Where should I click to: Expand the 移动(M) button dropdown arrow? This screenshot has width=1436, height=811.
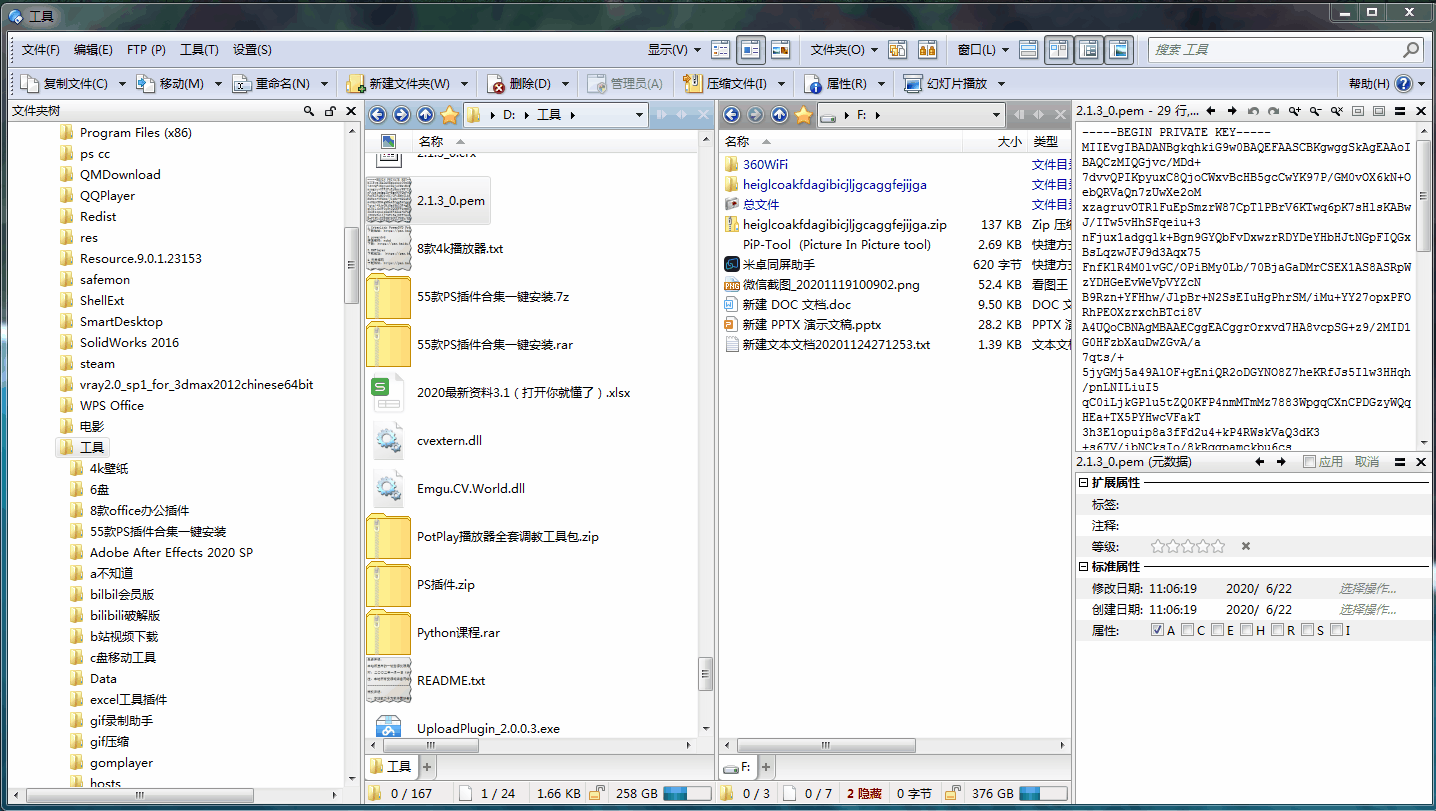[216, 83]
